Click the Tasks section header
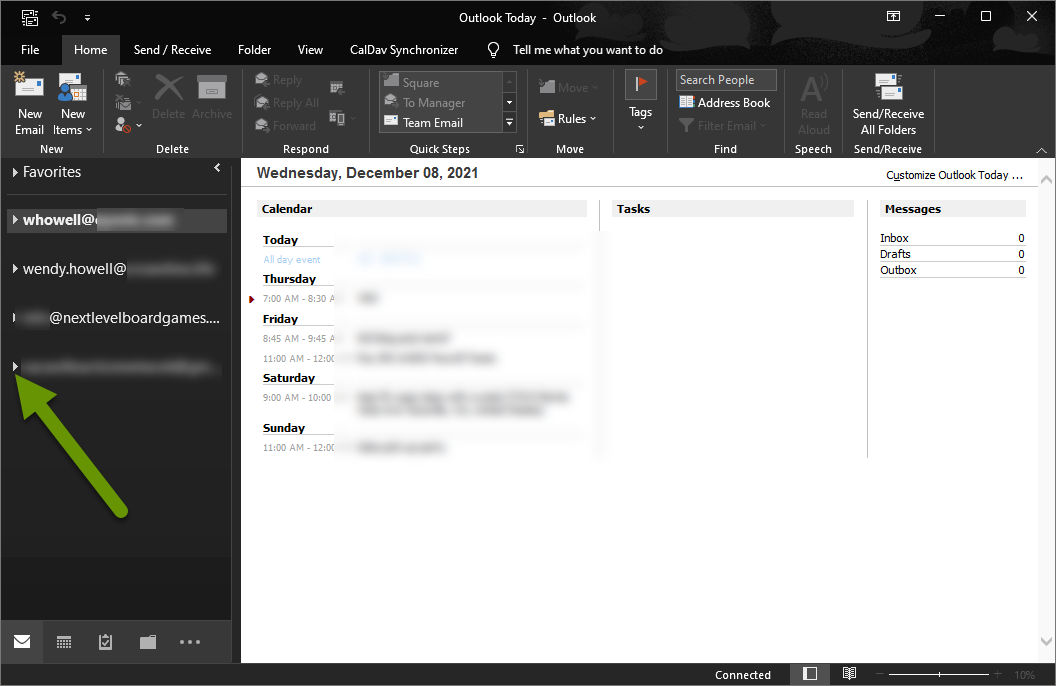This screenshot has height=686, width=1056. pos(733,209)
